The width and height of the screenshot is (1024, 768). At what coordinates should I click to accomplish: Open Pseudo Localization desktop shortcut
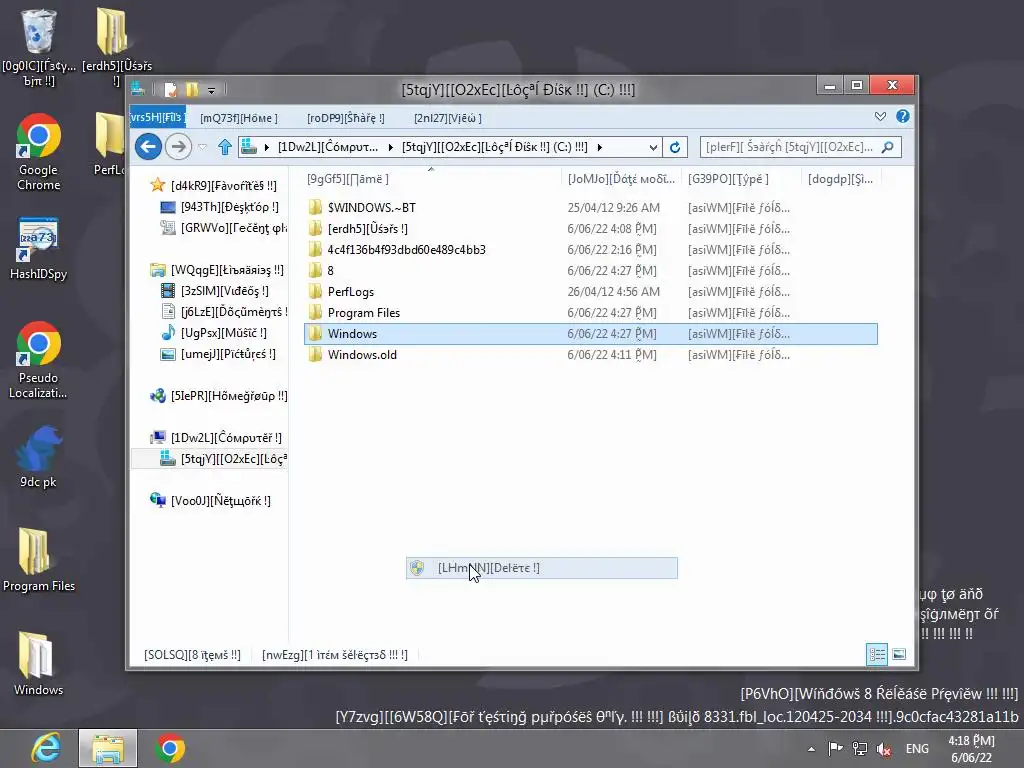point(39,360)
